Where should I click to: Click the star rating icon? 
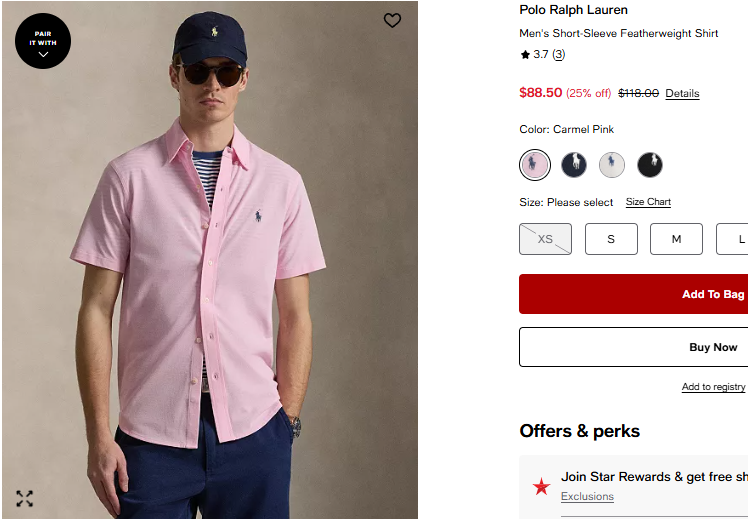point(525,54)
